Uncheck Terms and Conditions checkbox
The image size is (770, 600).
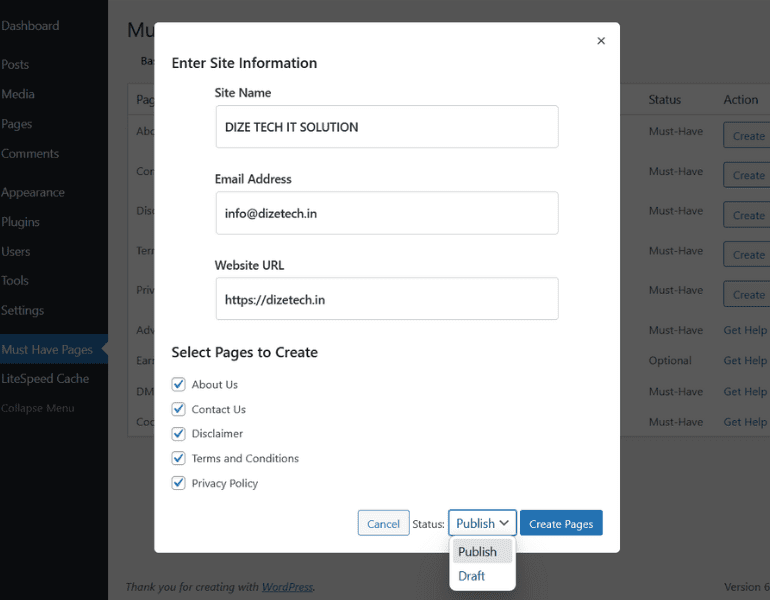[179, 458]
